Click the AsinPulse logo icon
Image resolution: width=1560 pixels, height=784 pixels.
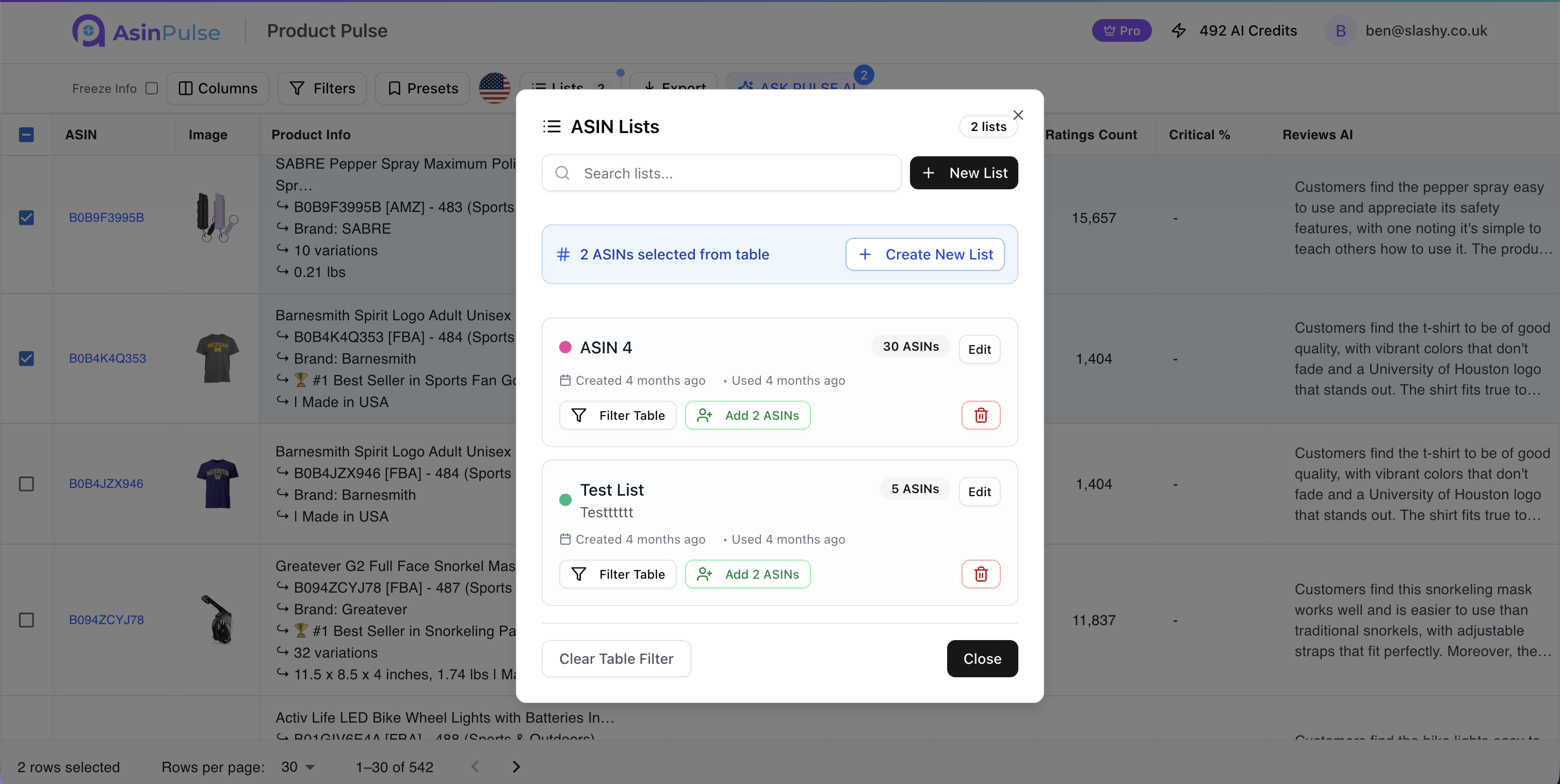pyautogui.click(x=88, y=30)
